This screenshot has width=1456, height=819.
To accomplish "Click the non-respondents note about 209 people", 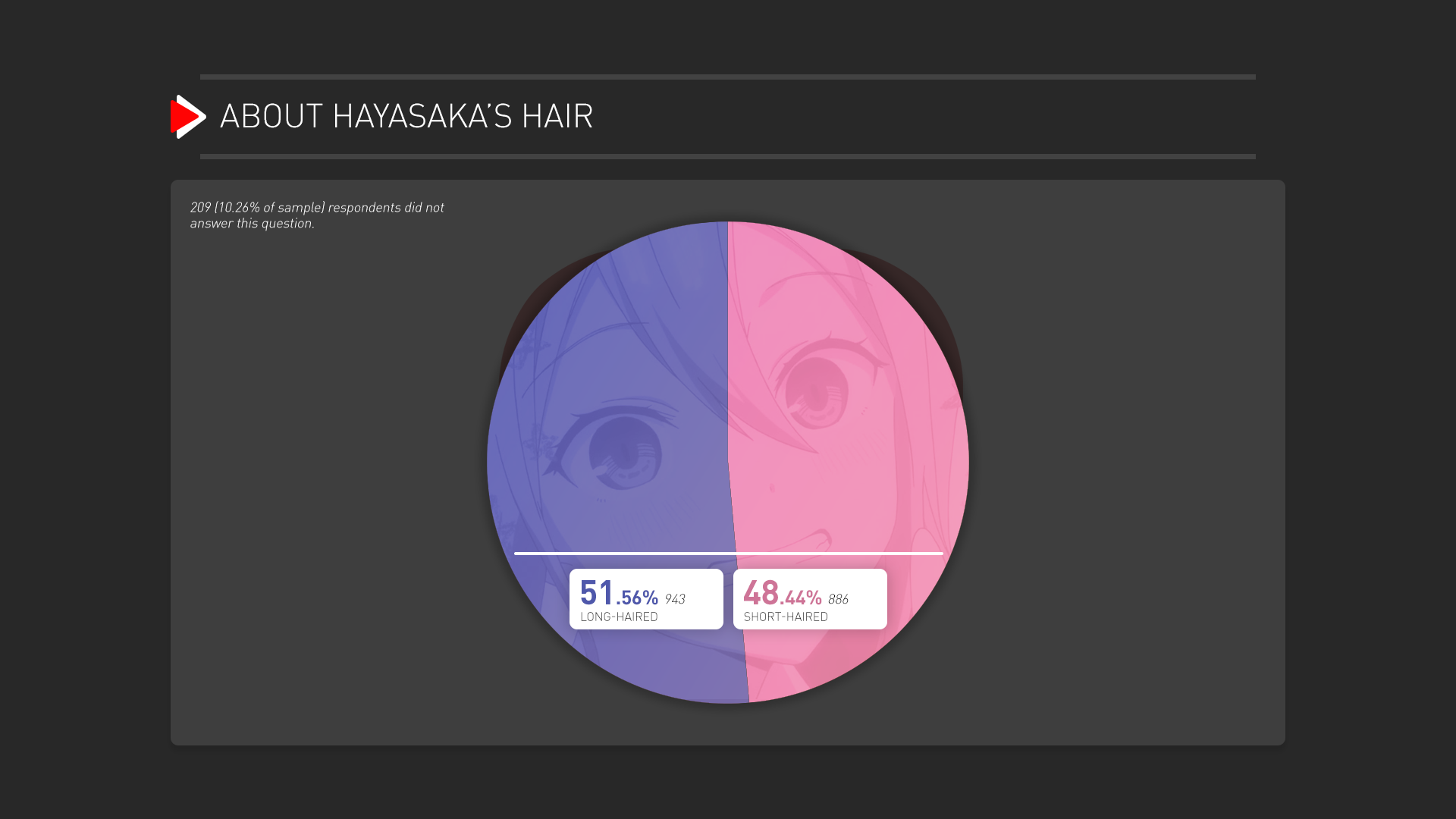I will pos(317,215).
